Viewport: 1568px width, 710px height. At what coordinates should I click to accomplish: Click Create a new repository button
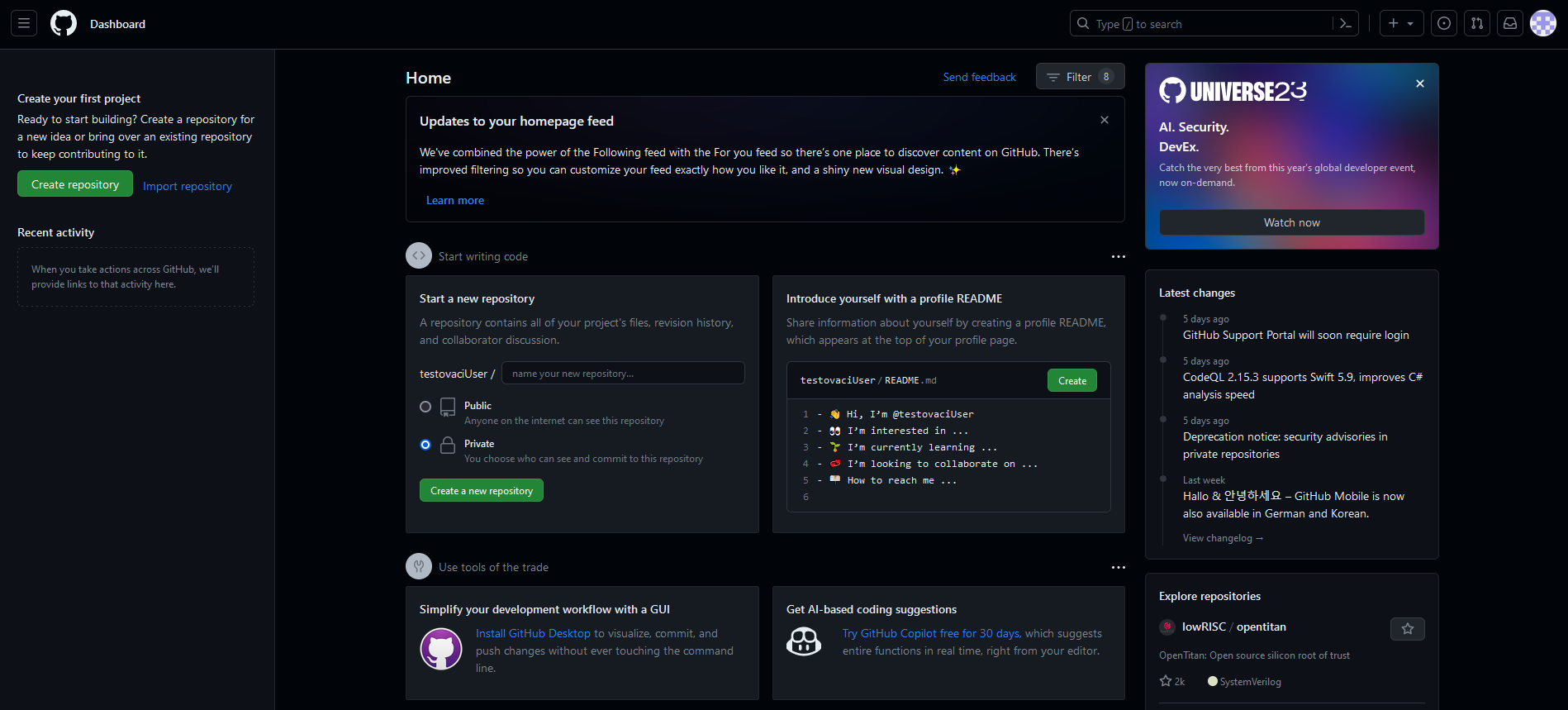point(482,490)
